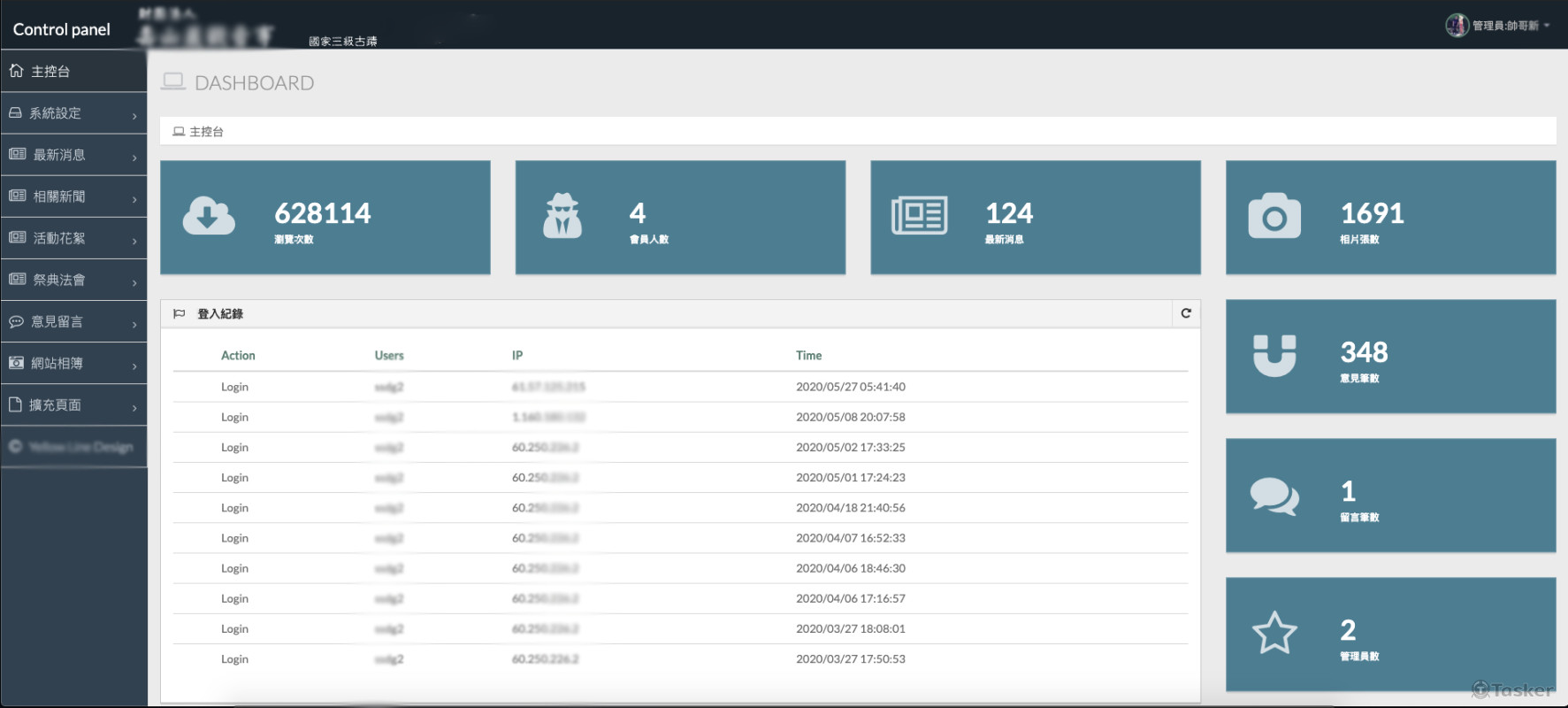Click the administrator avatar image

pos(1457,26)
